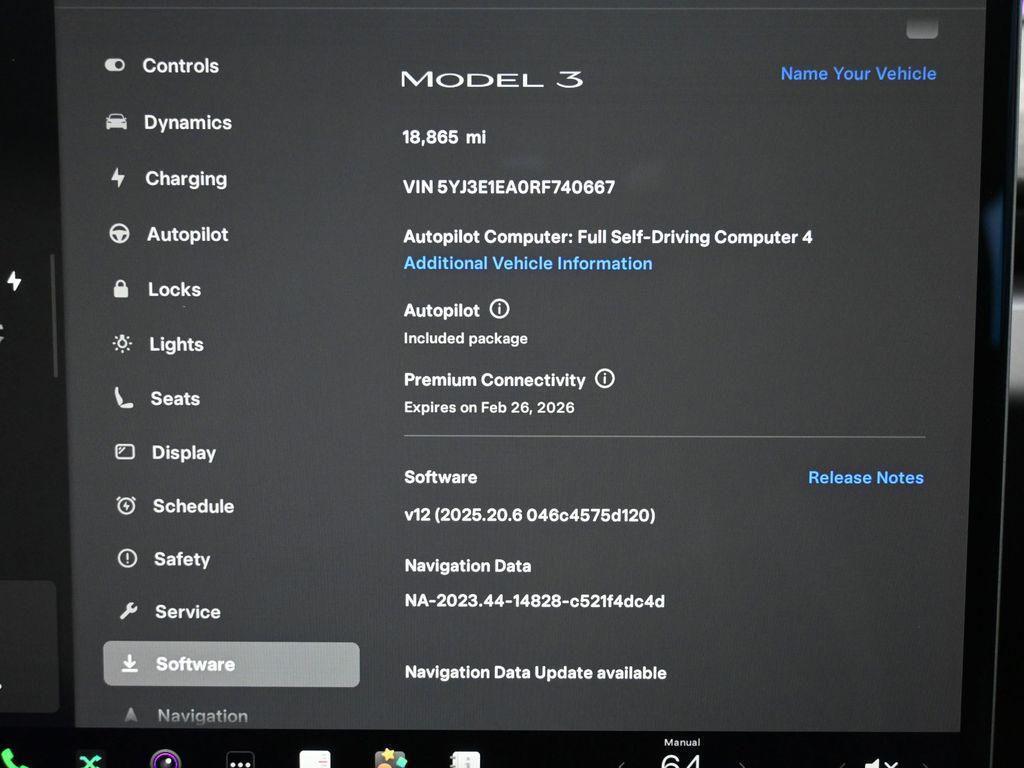Viewport: 1024px width, 768px height.
Task: Click the left chevron beside temperature
Action: [620, 762]
